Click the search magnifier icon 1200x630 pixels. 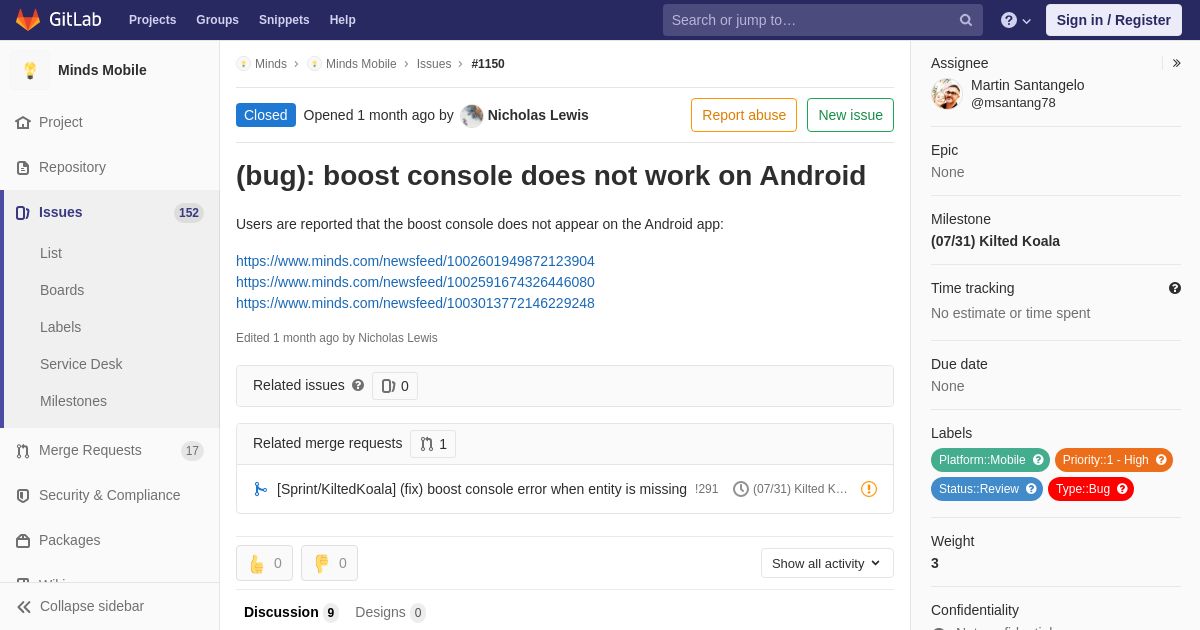click(966, 20)
